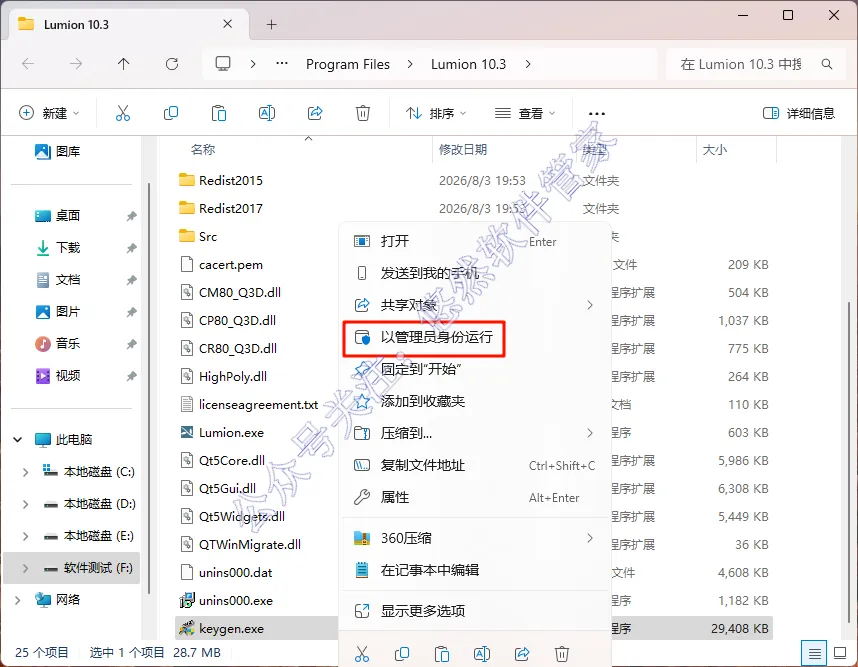Open 360压缩 submenu
This screenshot has height=667, width=858.
click(474, 538)
